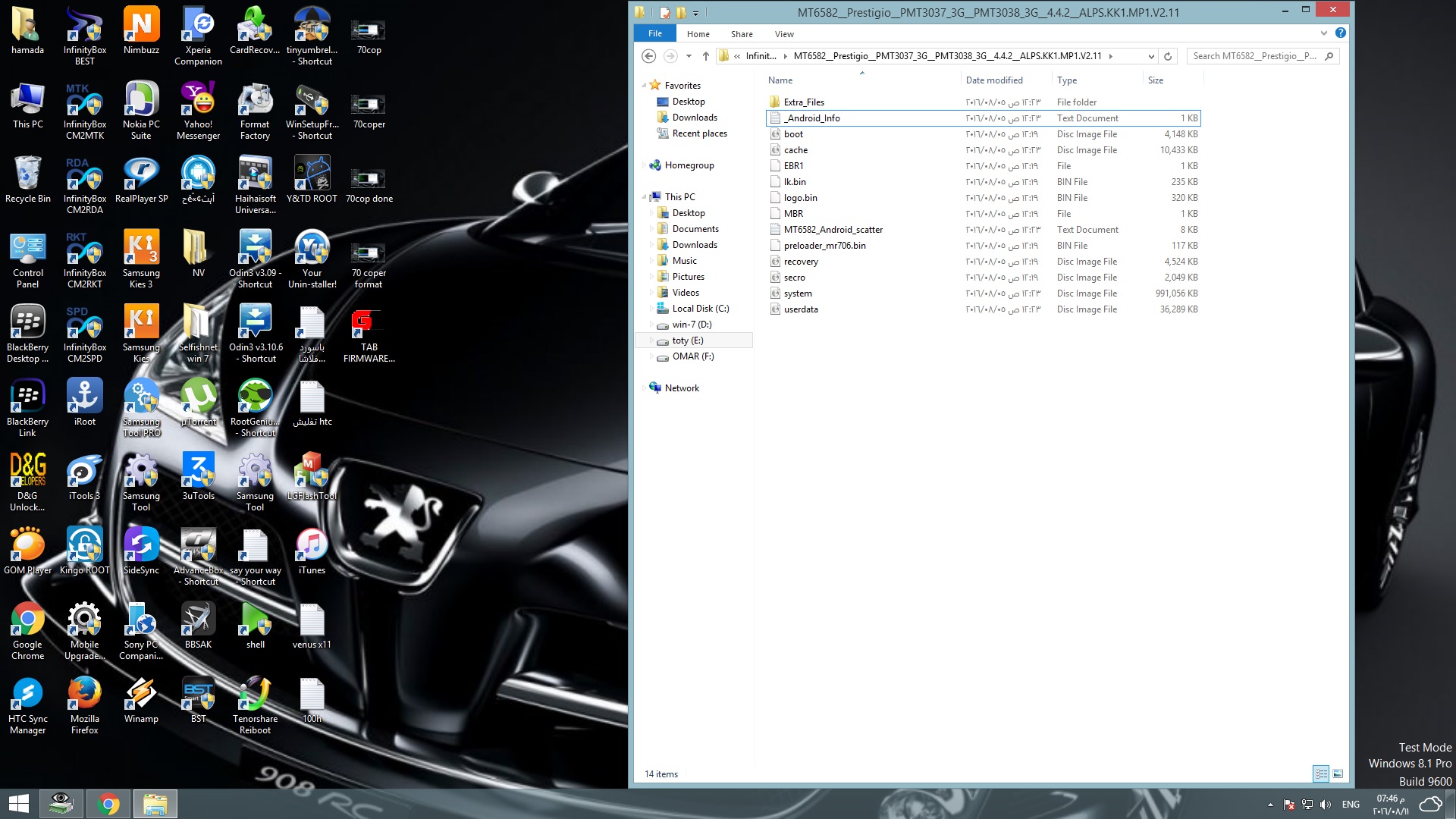Viewport: 1456px width, 819px height.
Task: Click the Recycle Bin desktop icon
Action: (27, 179)
